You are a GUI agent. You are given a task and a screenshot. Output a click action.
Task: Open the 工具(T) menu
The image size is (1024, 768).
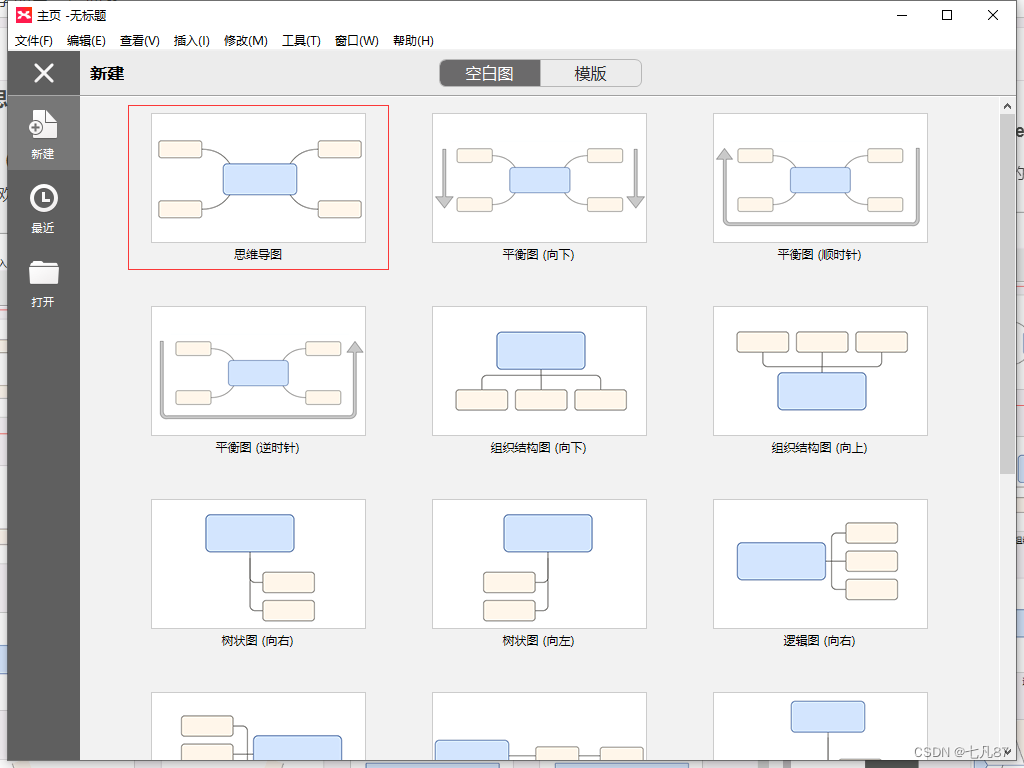301,40
